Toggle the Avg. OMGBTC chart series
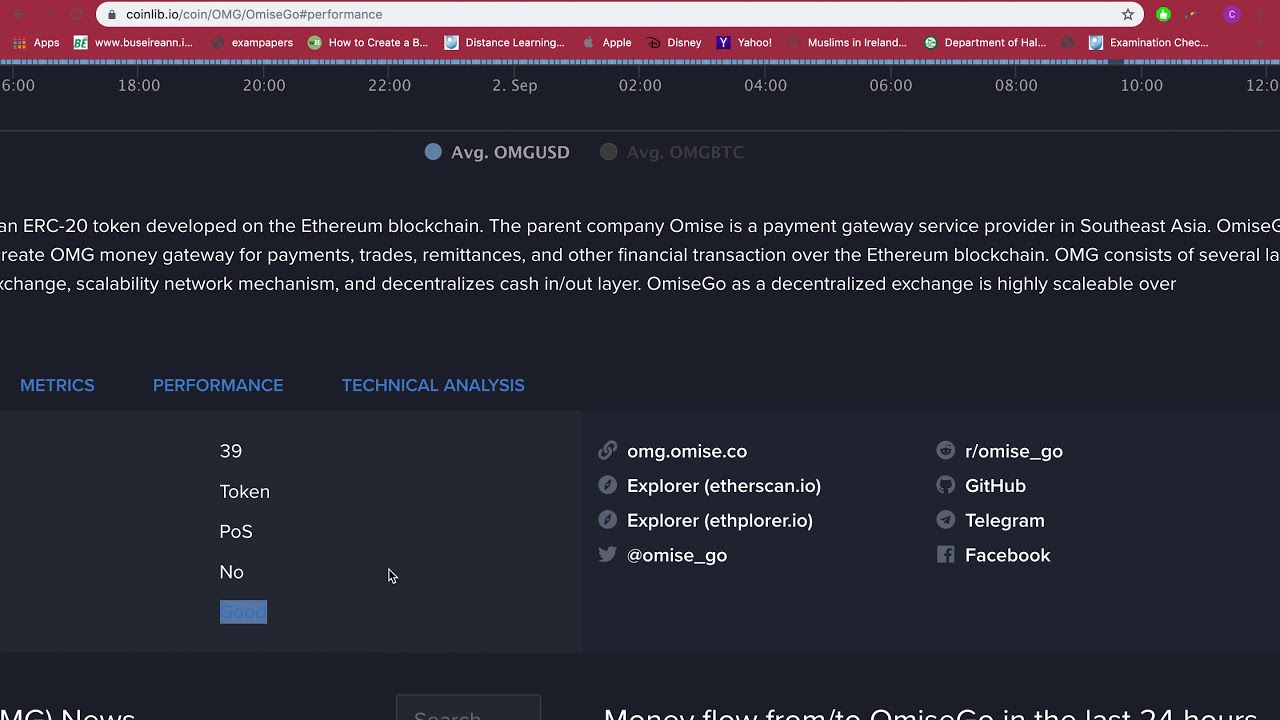The width and height of the screenshot is (1280, 720). tap(672, 152)
